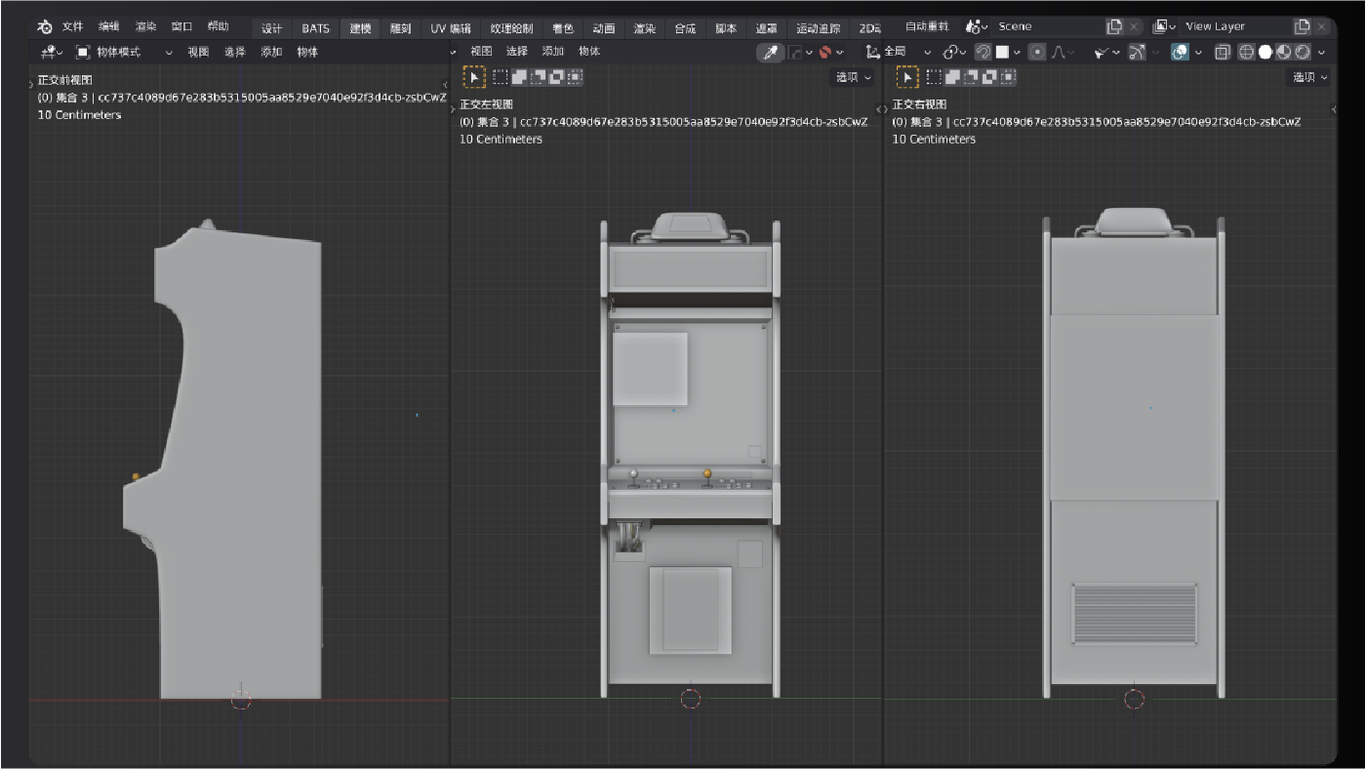
Task: Switch to solid viewport shading
Action: tap(1265, 52)
